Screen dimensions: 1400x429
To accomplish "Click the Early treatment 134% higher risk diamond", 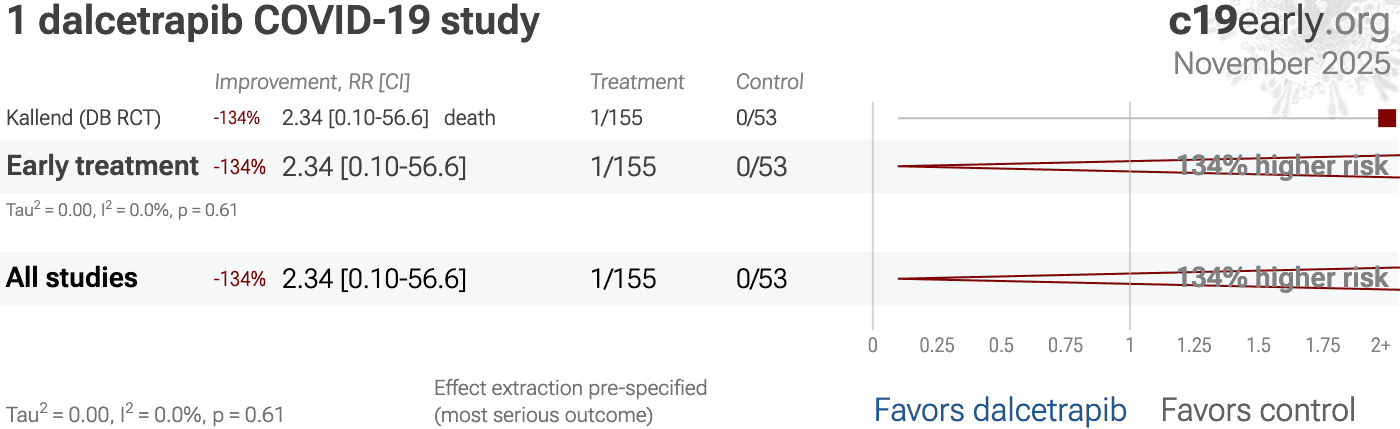I will click(x=1282, y=166).
